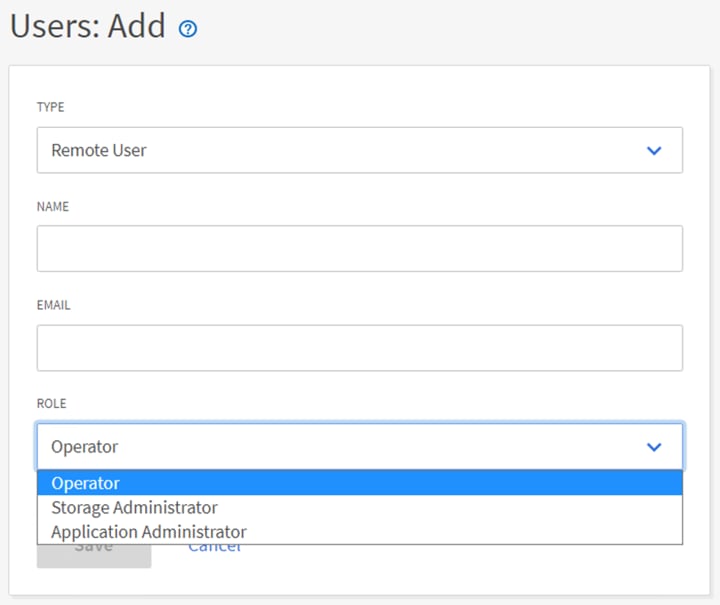Open the help icon beside Users: Add

click(x=187, y=29)
